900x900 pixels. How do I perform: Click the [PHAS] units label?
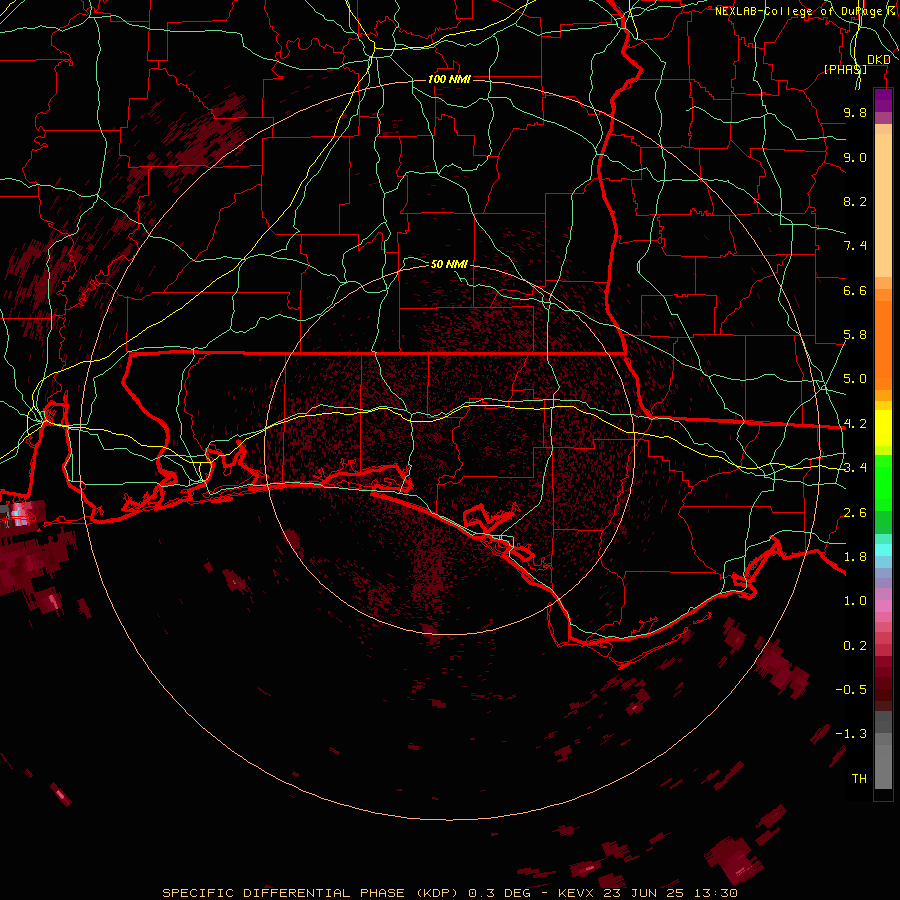845,69
